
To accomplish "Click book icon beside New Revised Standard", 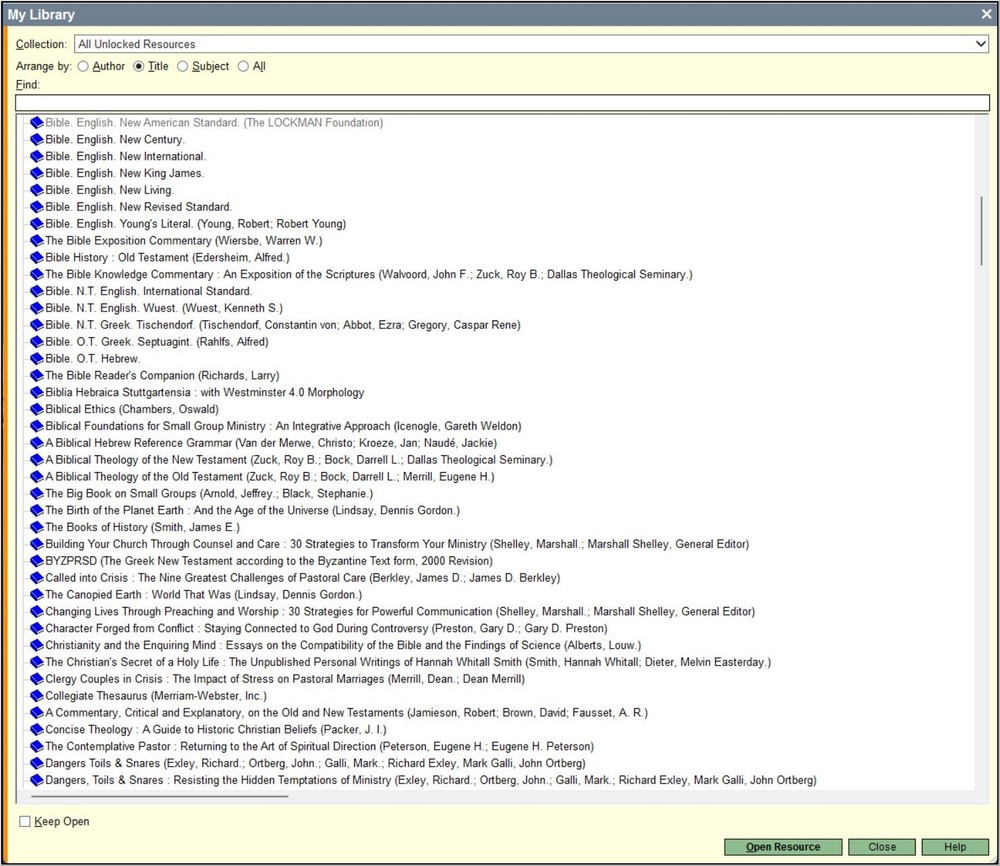I will tap(37, 207).
